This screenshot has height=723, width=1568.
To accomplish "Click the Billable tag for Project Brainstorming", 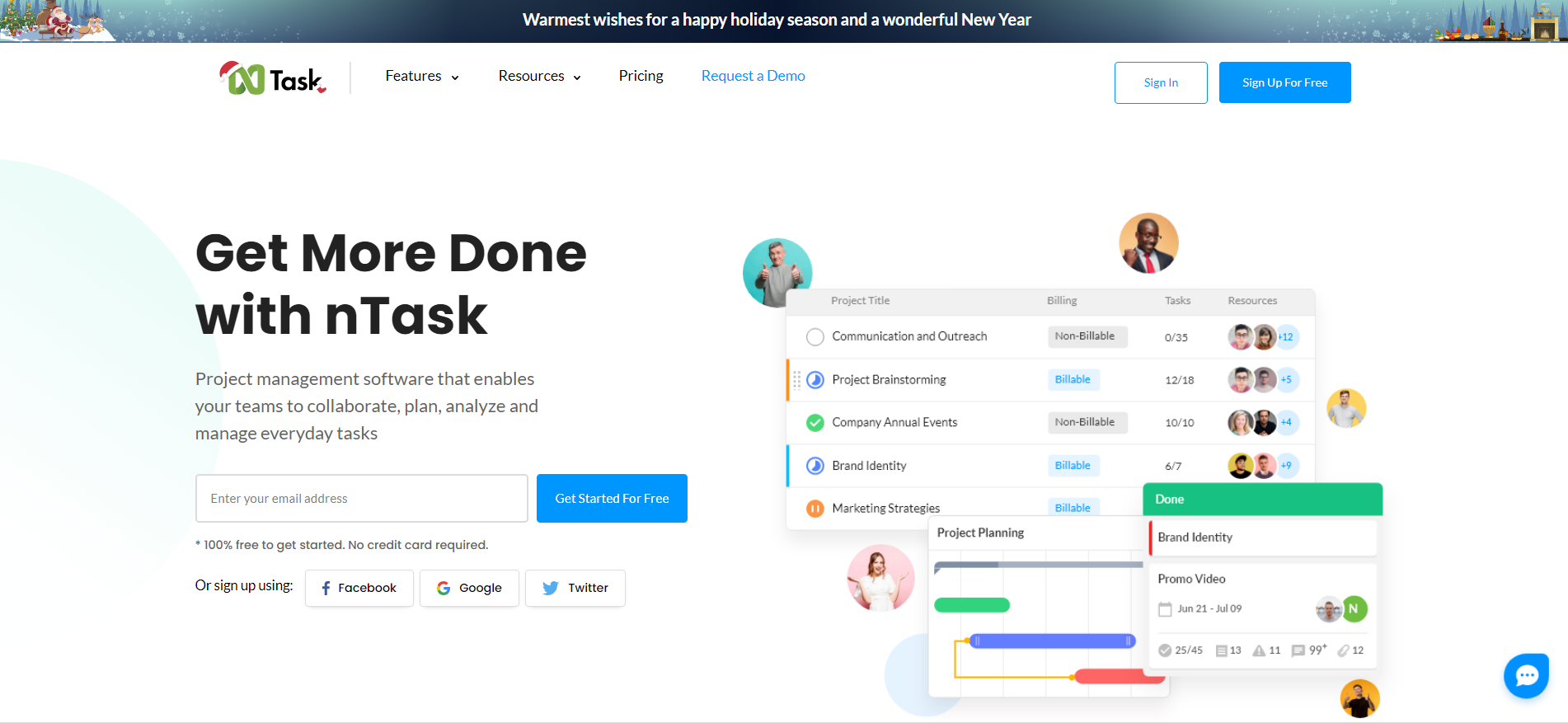I will point(1073,380).
